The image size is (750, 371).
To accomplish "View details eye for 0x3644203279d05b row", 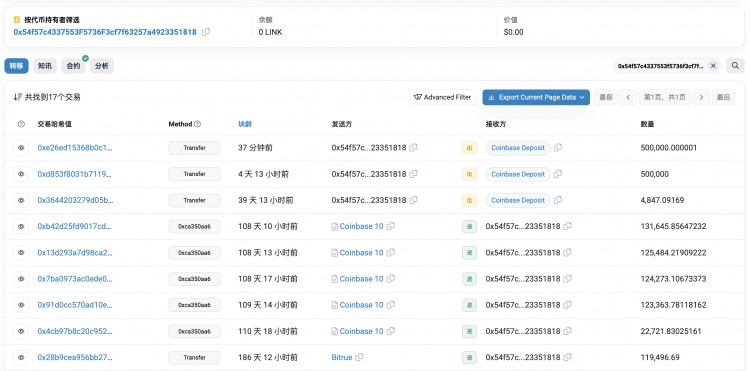I will point(21,200).
